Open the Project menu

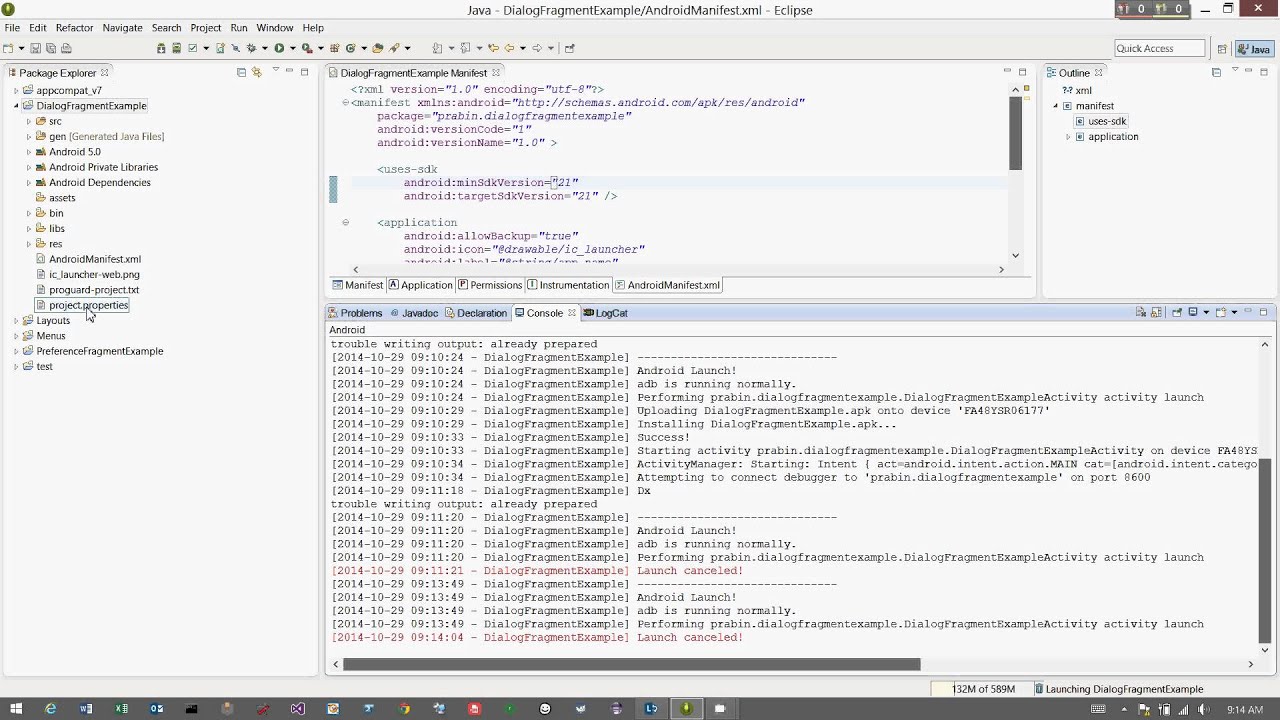[205, 28]
